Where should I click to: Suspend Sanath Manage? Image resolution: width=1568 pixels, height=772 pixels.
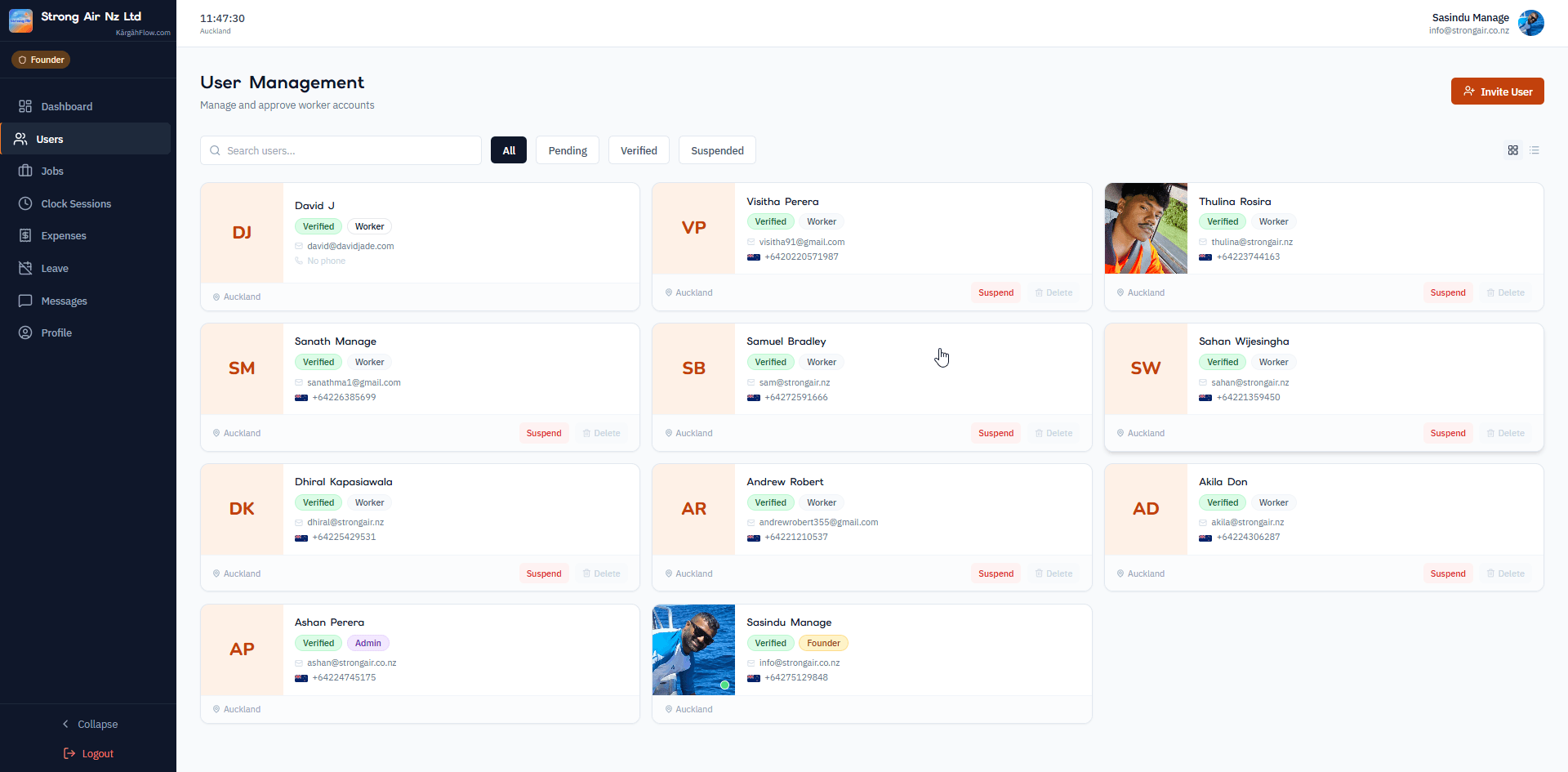[x=544, y=433]
